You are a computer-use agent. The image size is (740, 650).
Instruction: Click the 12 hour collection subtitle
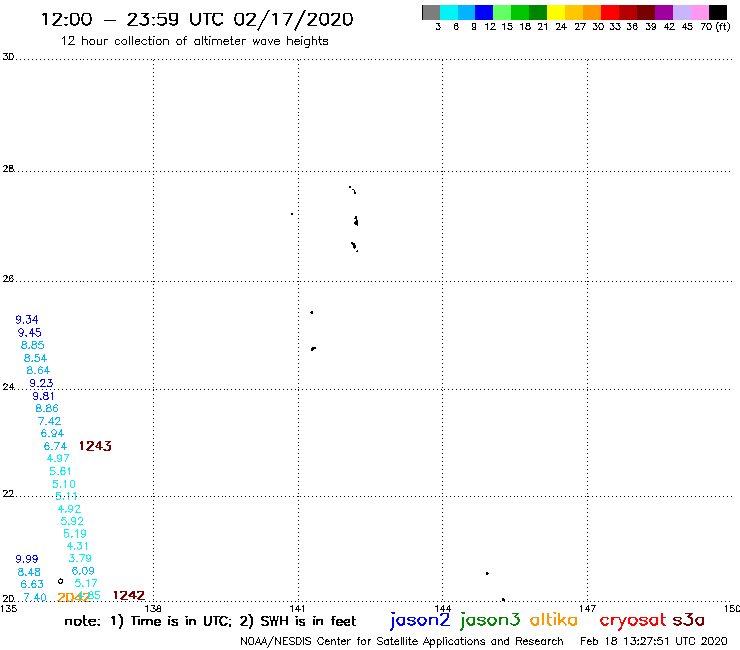pos(194,41)
